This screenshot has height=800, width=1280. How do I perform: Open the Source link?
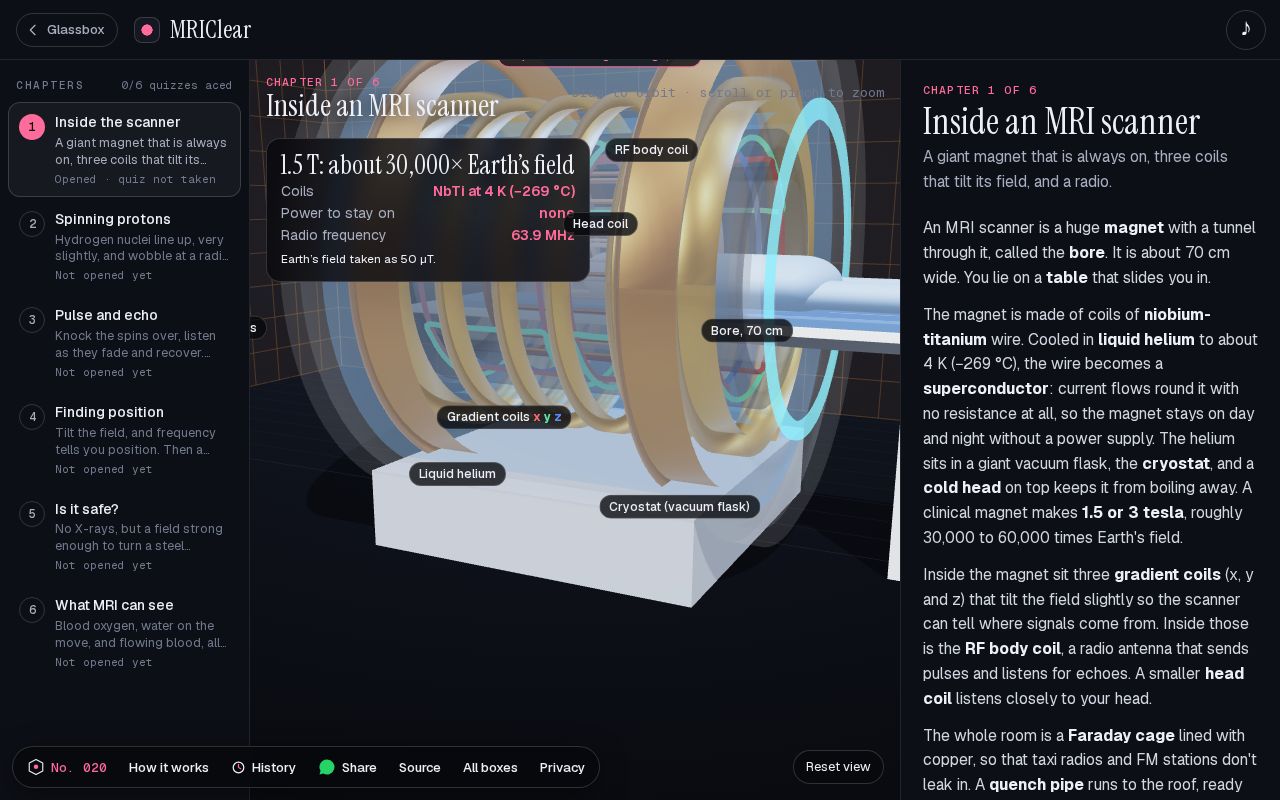click(x=420, y=767)
